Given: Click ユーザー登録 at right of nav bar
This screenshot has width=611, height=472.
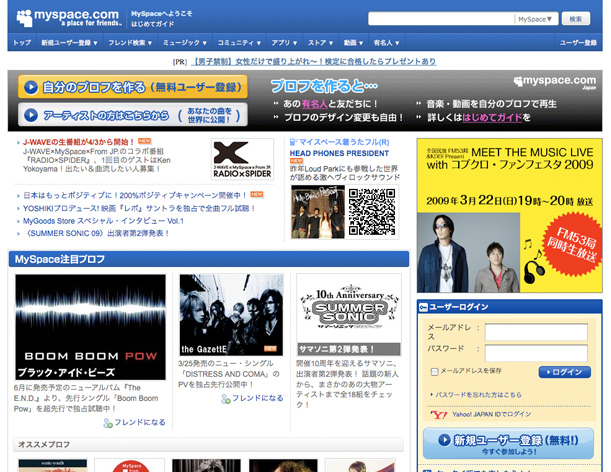Looking at the screenshot, I should tap(578, 42).
